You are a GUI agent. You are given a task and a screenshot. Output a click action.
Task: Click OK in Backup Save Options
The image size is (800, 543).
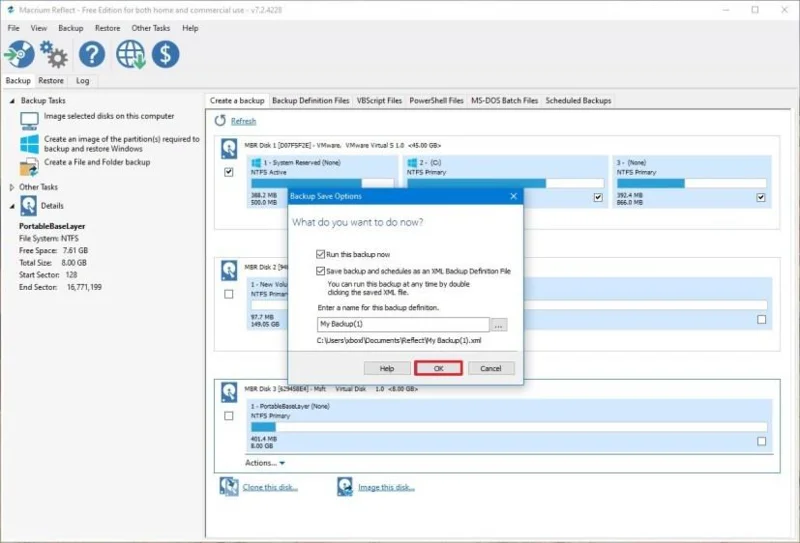coord(438,368)
